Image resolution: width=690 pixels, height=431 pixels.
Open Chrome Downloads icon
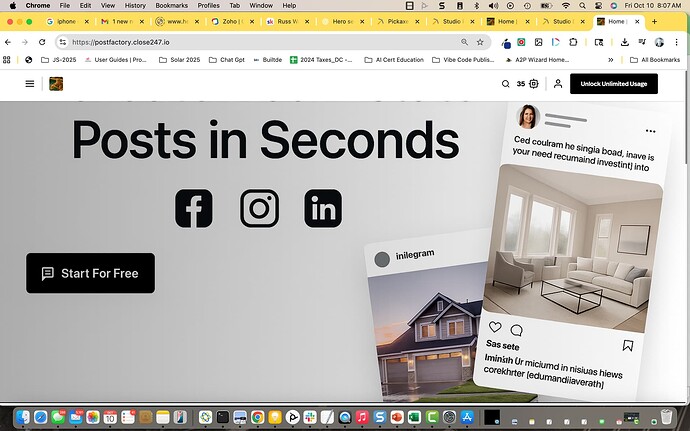(624, 42)
